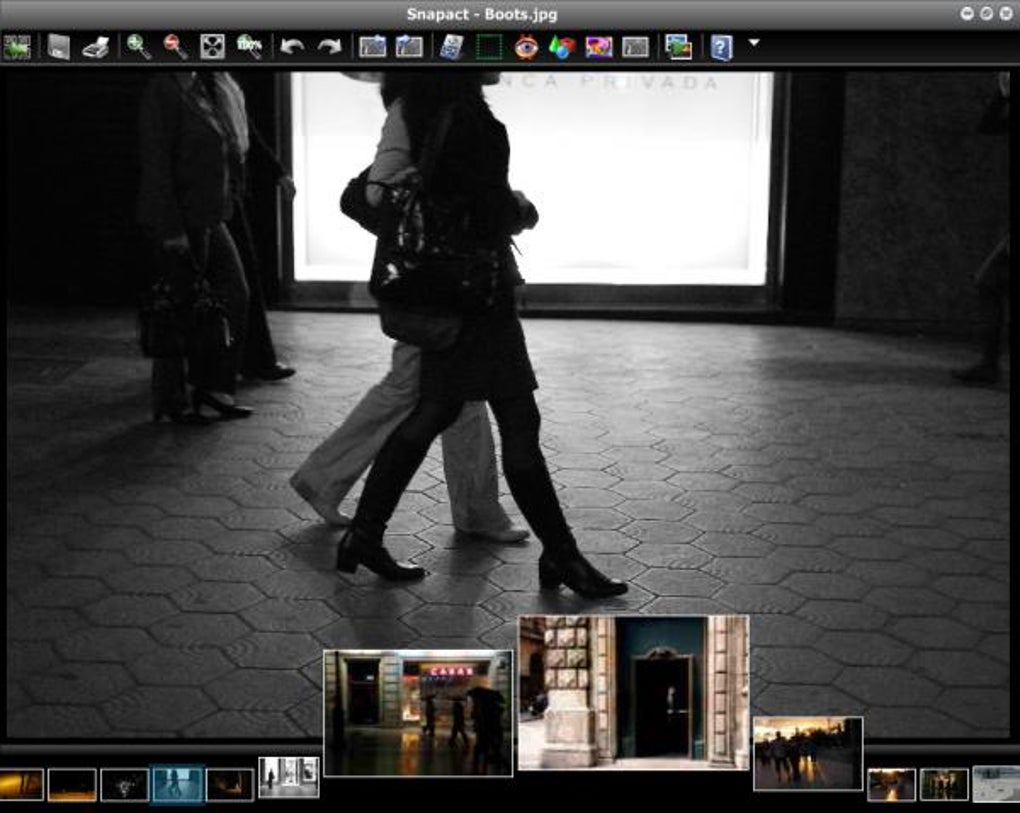
Task: Zoom out with the red magnifier
Action: [x=175, y=47]
